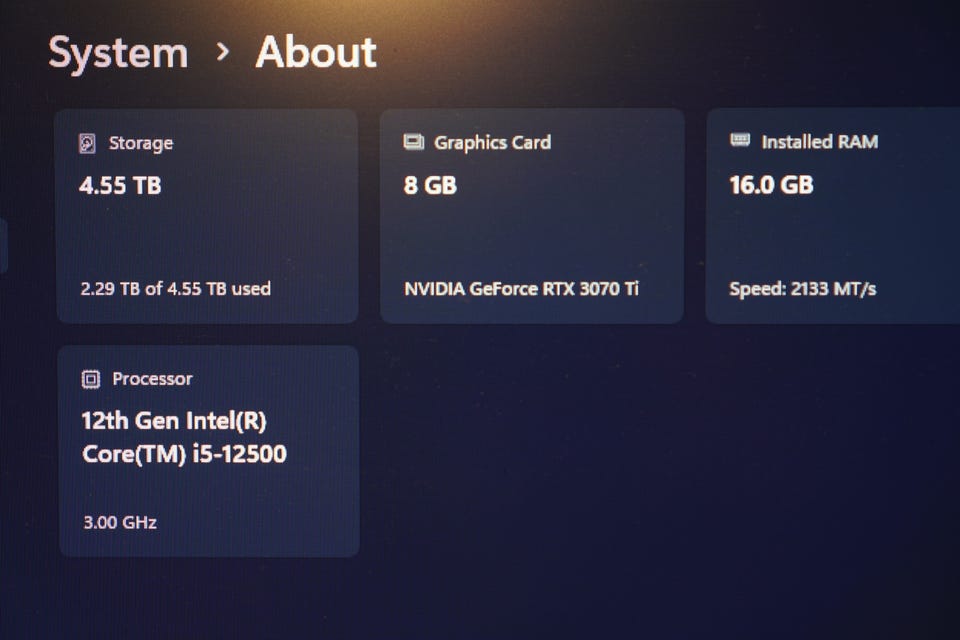Select the About page title
Screen dimensions: 960x640
click(x=316, y=52)
